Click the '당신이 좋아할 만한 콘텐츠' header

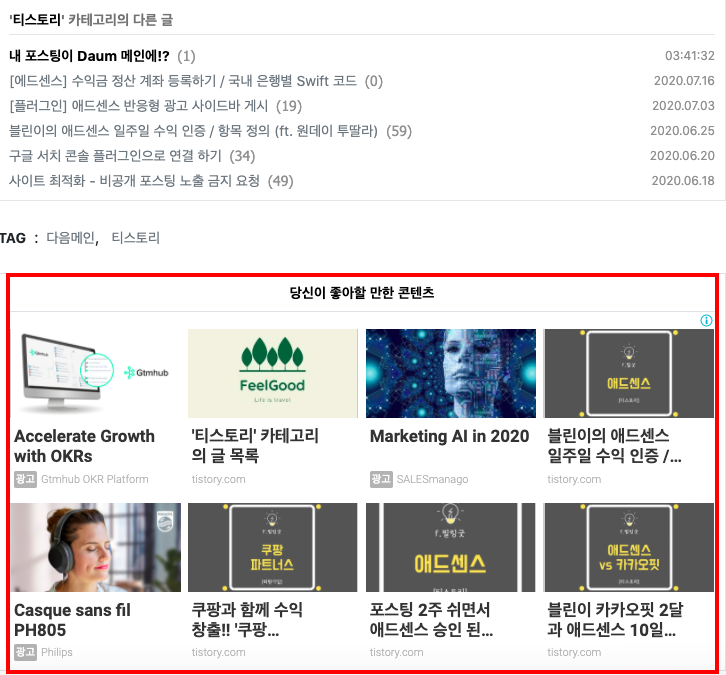click(362, 293)
